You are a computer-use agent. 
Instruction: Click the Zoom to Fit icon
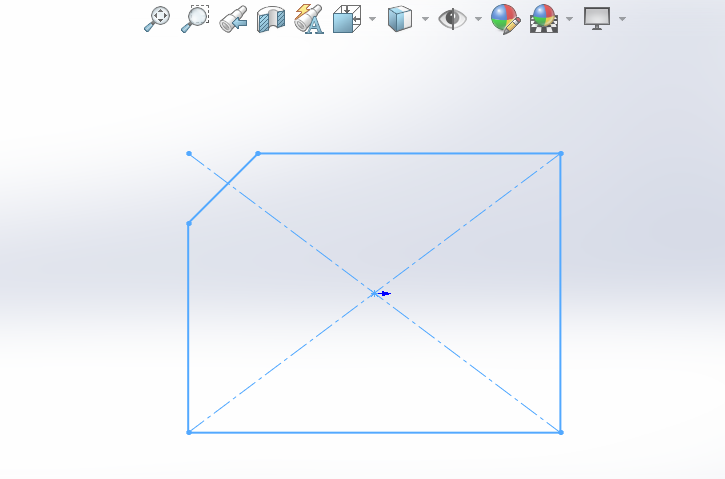coord(157,19)
